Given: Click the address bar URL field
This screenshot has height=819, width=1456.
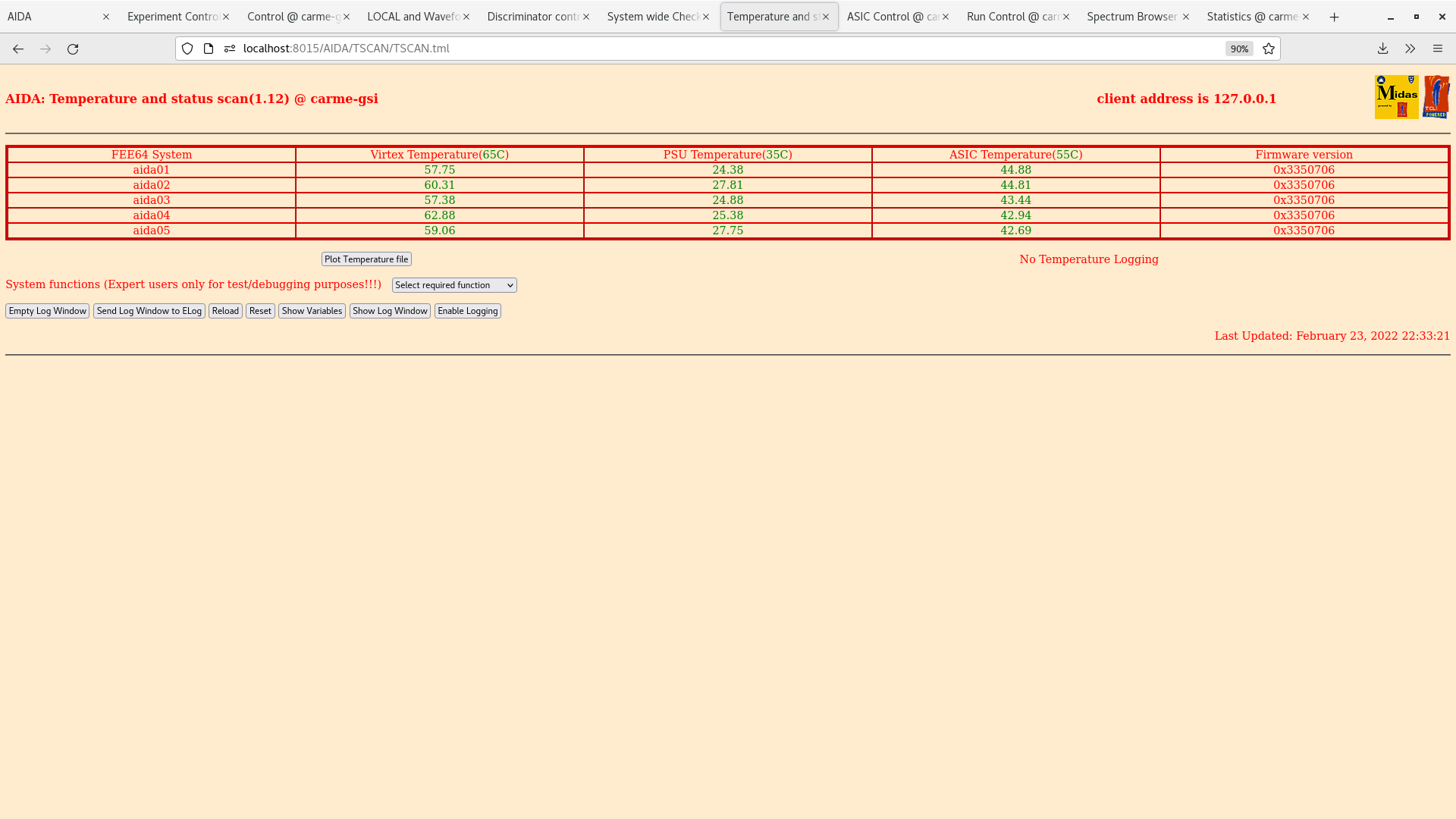Looking at the screenshot, I should (728, 49).
